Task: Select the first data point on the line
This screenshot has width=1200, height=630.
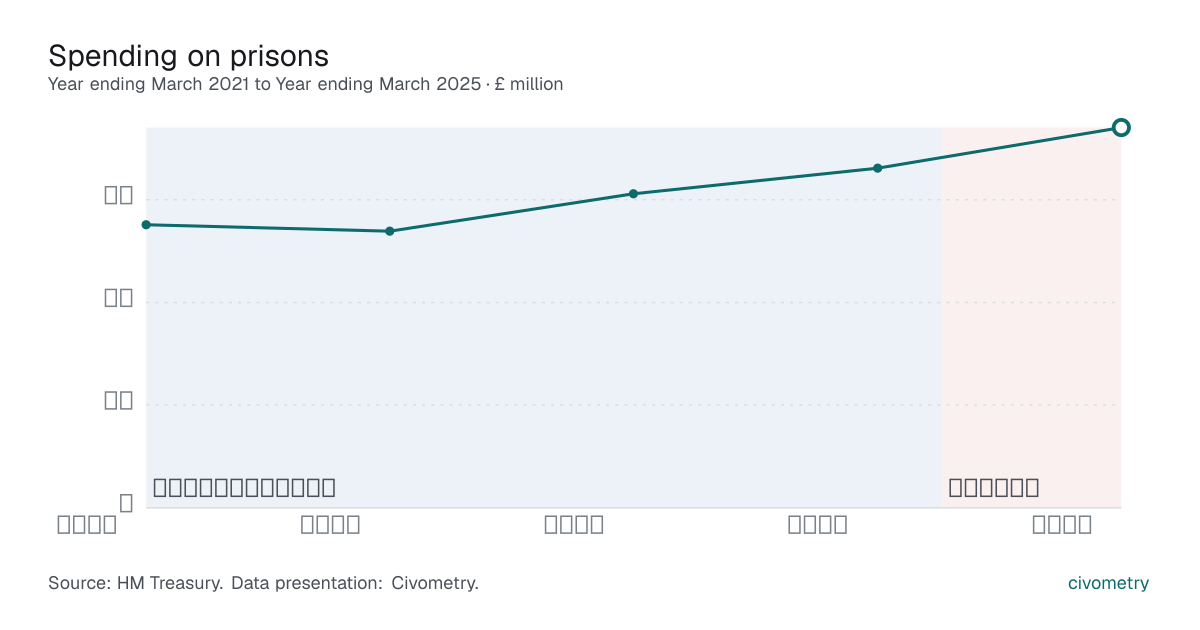Action: pos(146,225)
